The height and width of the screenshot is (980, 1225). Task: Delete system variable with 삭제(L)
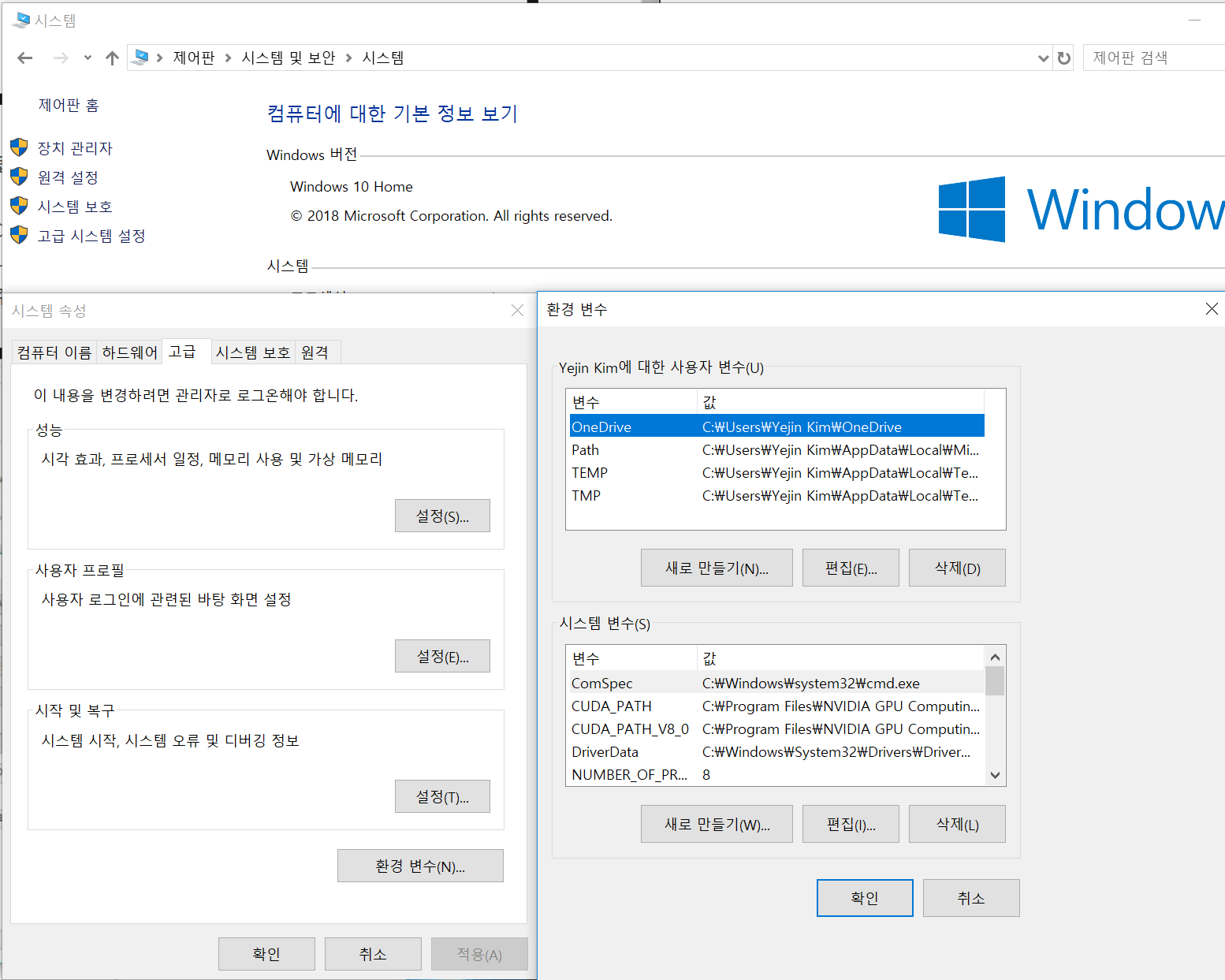point(957,824)
